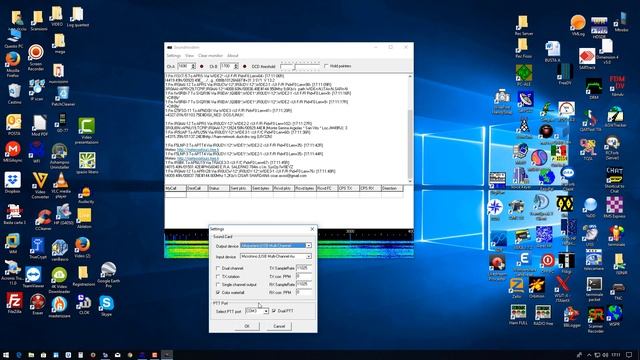This screenshot has width=640, height=360.
Task: Click Cancel in Settings dialog
Action: tap(279, 326)
